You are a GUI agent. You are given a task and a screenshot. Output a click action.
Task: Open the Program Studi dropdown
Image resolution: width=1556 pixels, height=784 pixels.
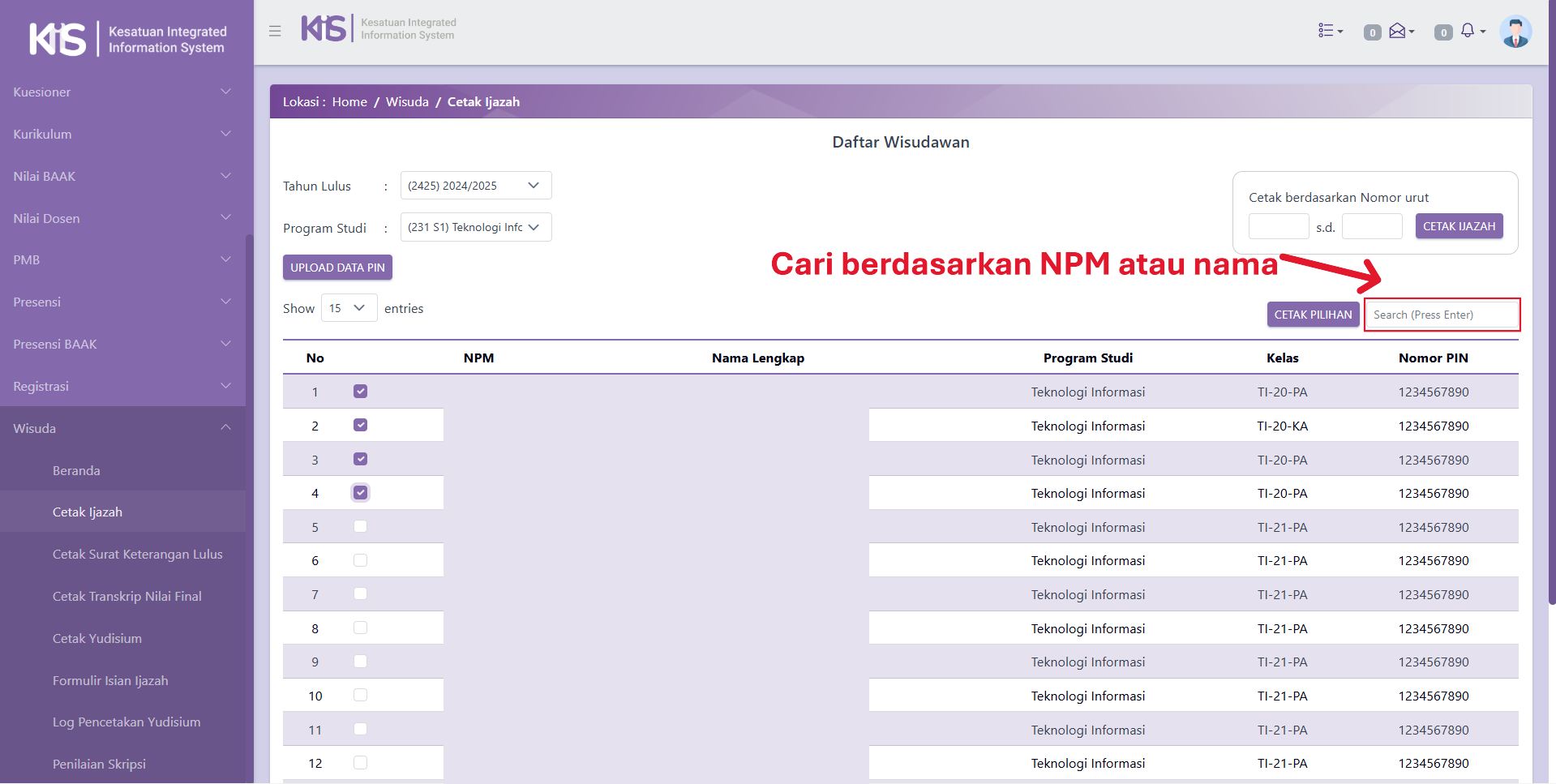coord(475,228)
